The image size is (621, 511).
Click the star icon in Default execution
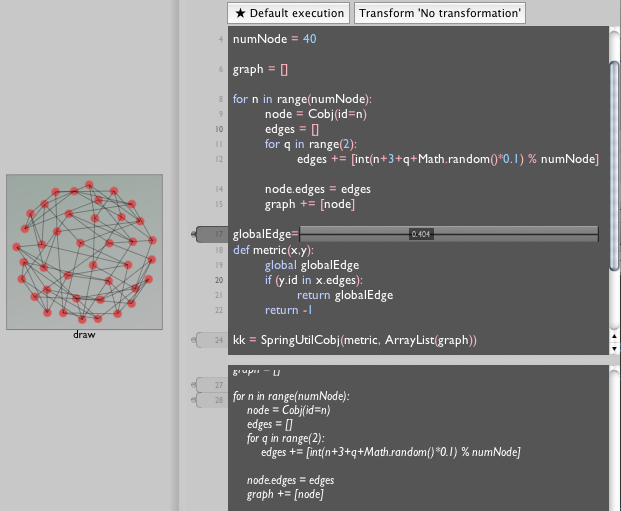(x=240, y=13)
